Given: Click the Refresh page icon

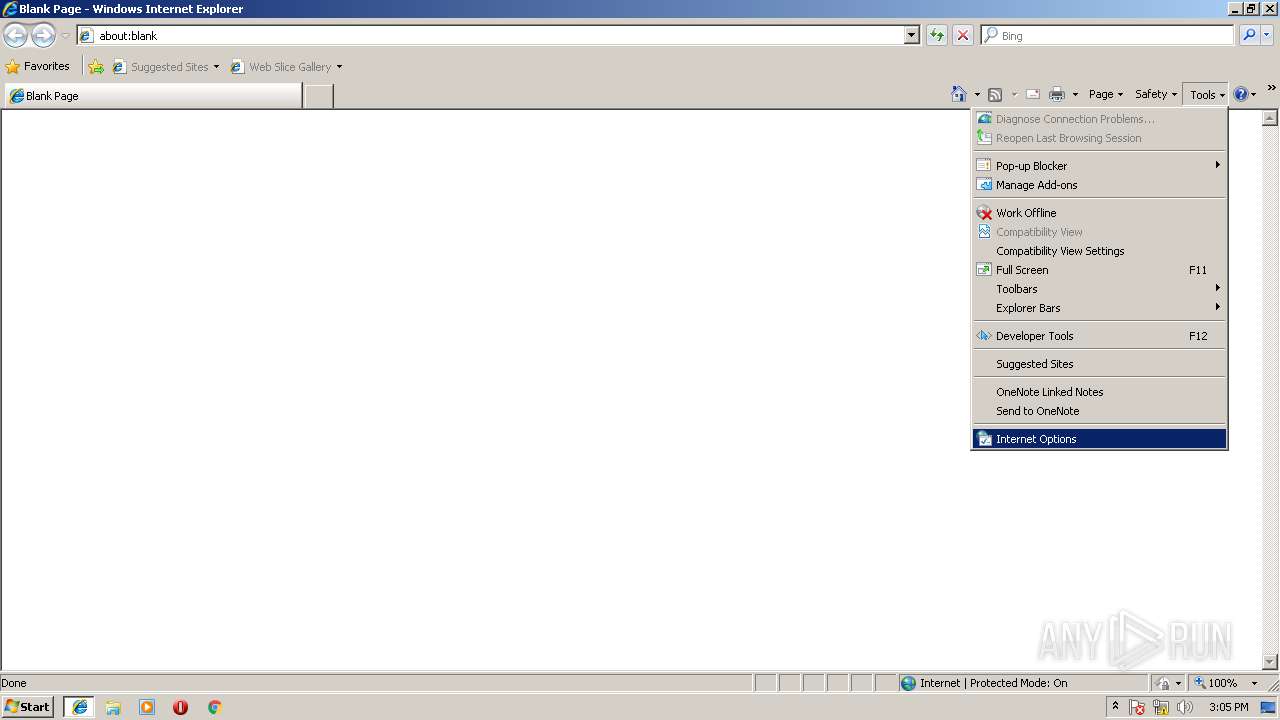Looking at the screenshot, I should point(937,35).
